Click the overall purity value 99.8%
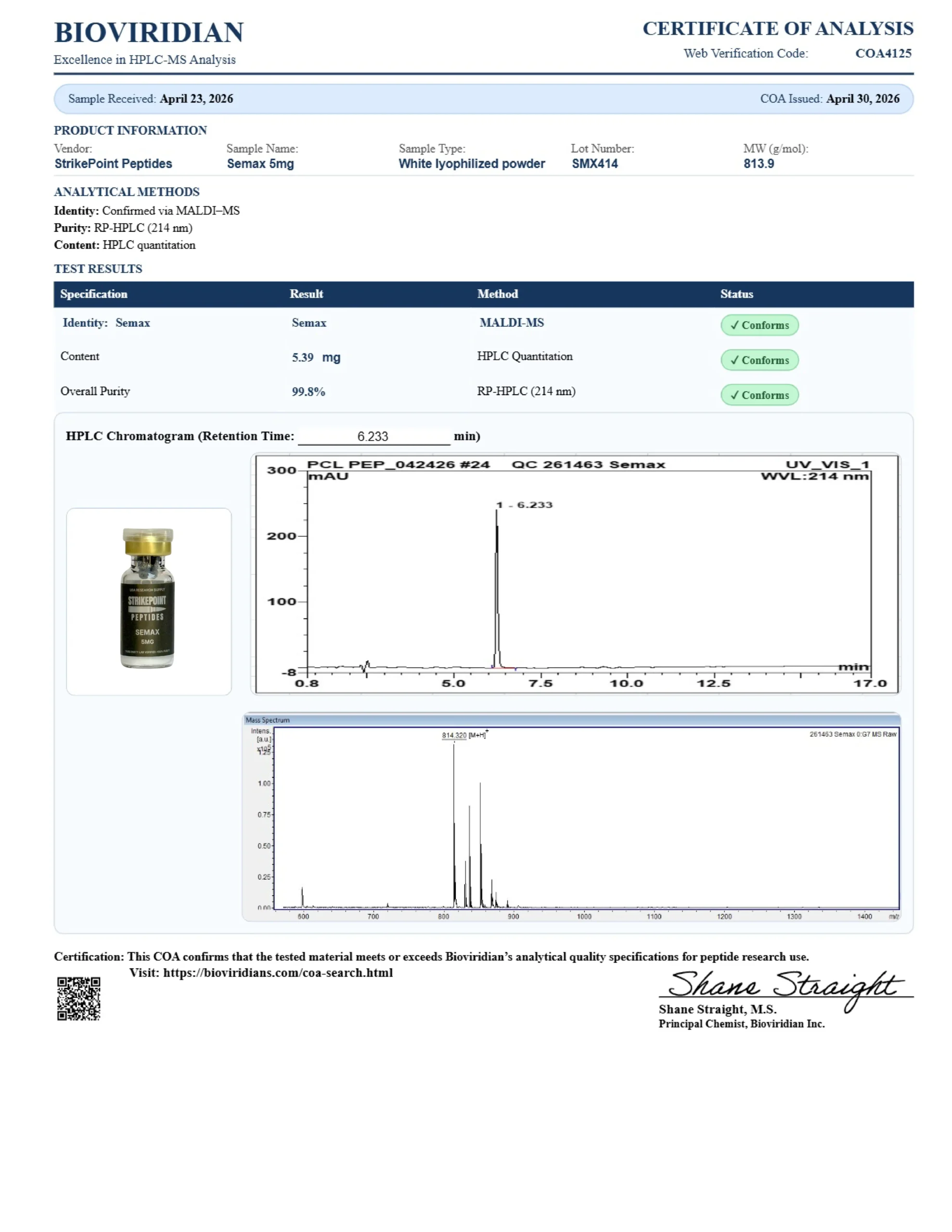Screen dimensions: 952x1232 308,391
